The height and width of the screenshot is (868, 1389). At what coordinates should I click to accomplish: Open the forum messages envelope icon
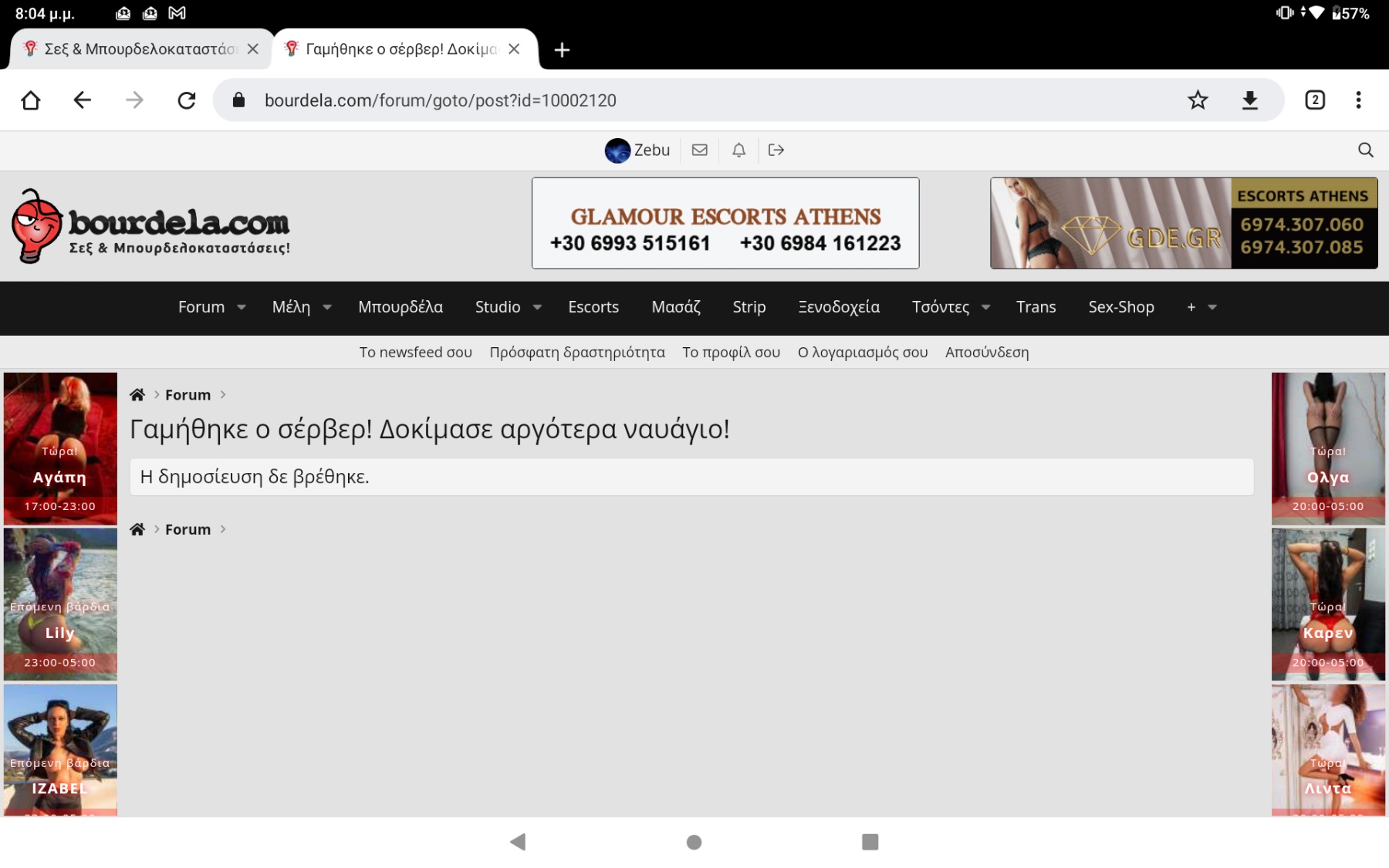point(700,150)
